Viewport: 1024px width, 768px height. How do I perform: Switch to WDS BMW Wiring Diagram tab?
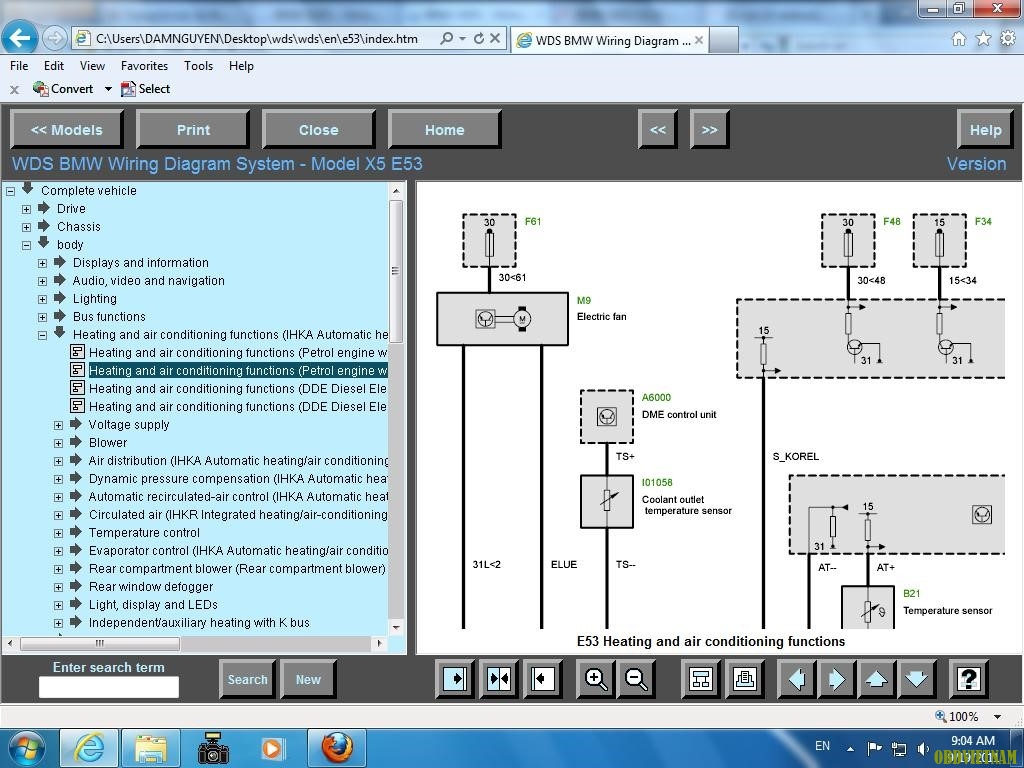[x=609, y=40]
